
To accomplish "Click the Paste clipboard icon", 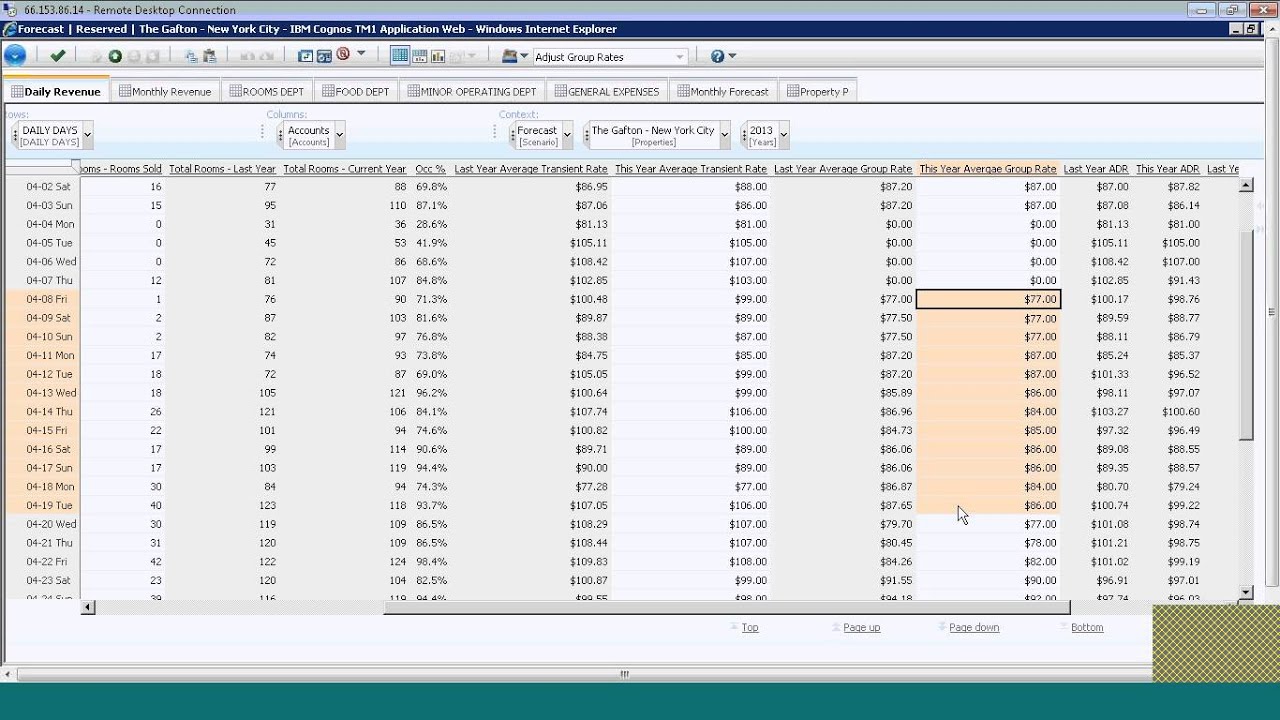I will click(209, 57).
